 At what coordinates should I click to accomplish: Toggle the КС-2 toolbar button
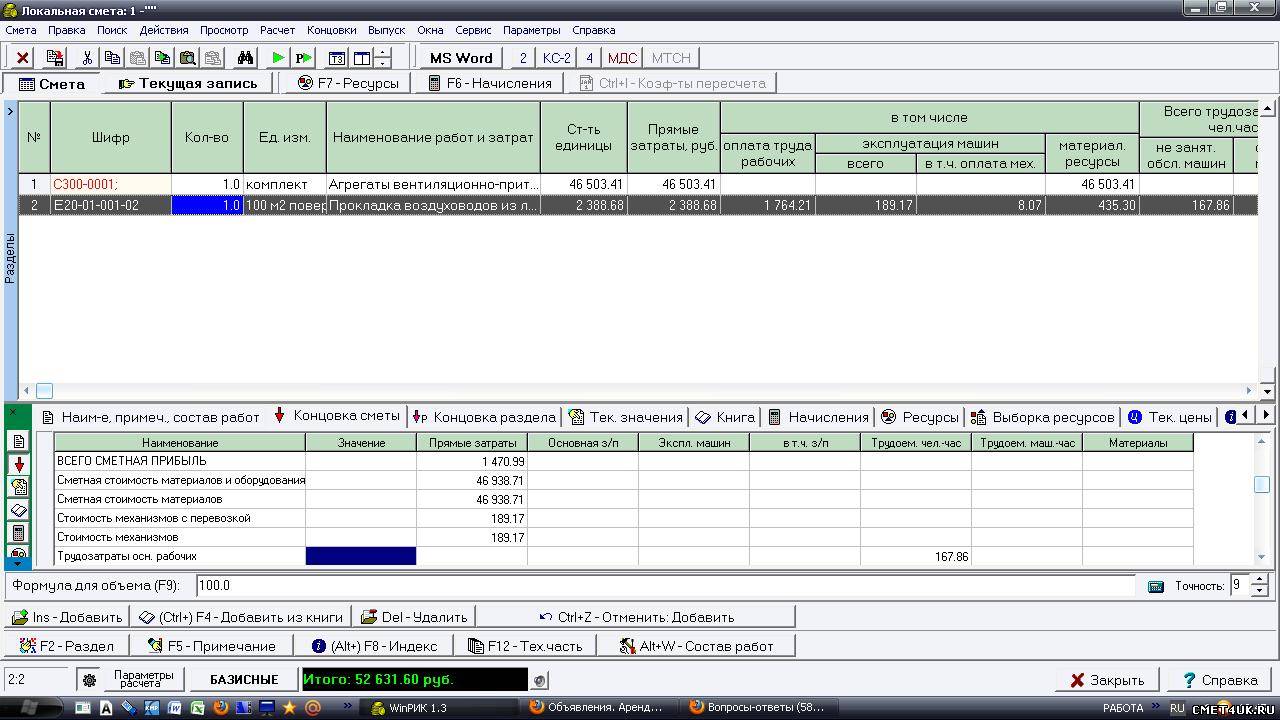pyautogui.click(x=557, y=58)
